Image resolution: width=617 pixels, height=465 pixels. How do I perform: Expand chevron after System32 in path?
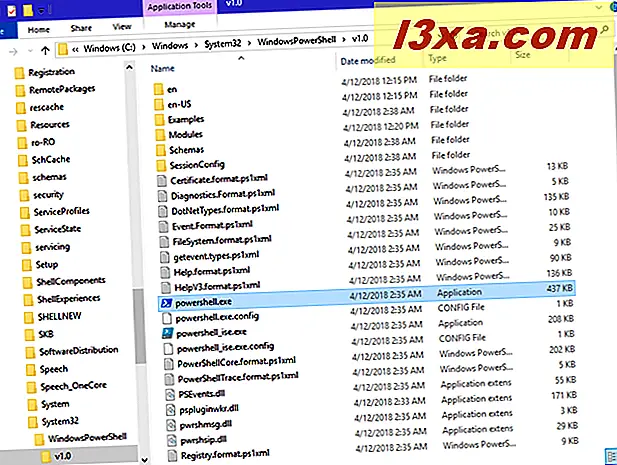click(249, 42)
